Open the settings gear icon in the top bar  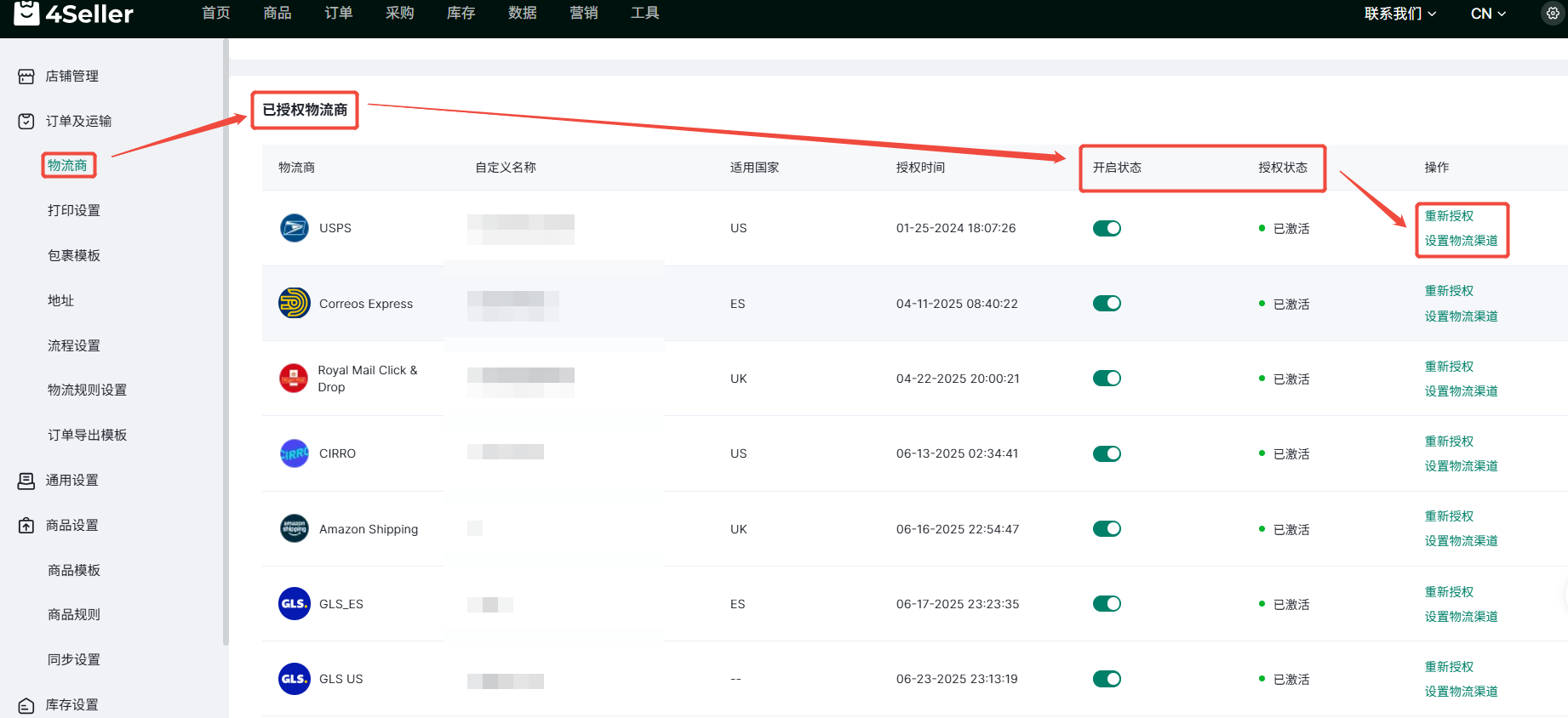(x=1553, y=14)
